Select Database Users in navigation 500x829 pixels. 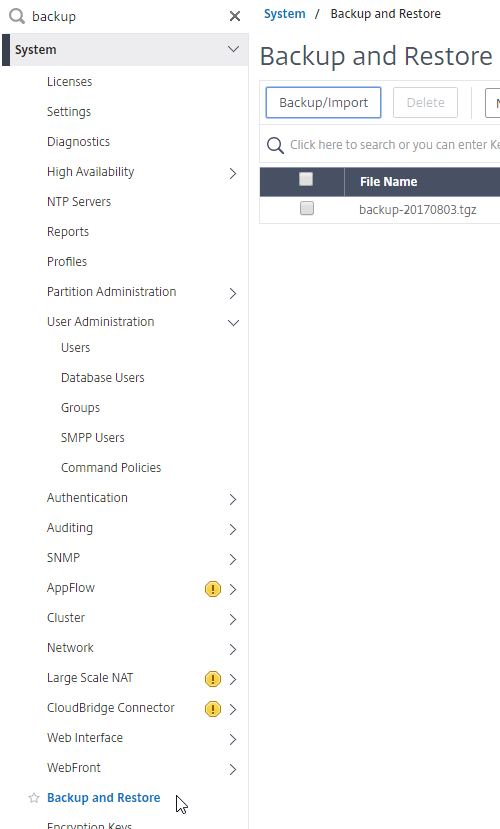click(103, 377)
